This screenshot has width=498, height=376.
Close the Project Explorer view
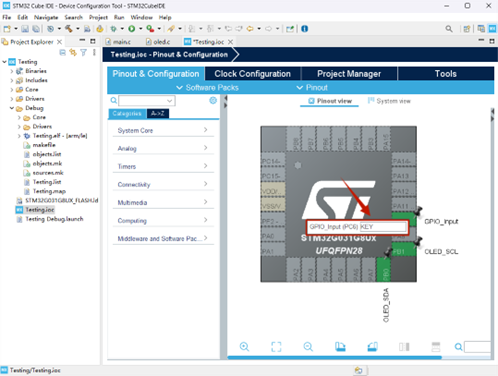[x=59, y=42]
